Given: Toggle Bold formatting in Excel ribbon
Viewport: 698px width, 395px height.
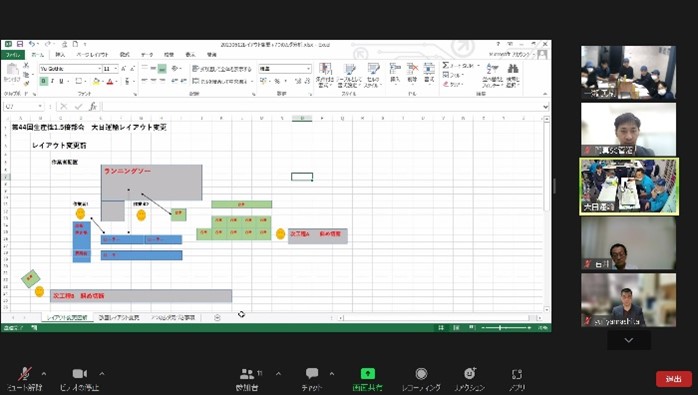Looking at the screenshot, I should pyautogui.click(x=43, y=81).
